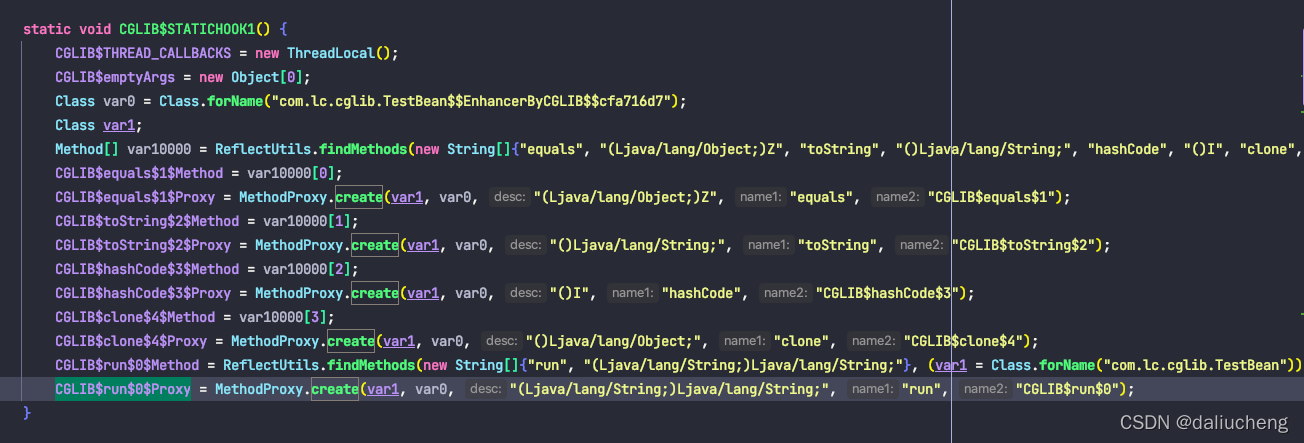Click the "CGLIB$toString$2" string literal
This screenshot has width=1304, height=443.
[1023, 245]
